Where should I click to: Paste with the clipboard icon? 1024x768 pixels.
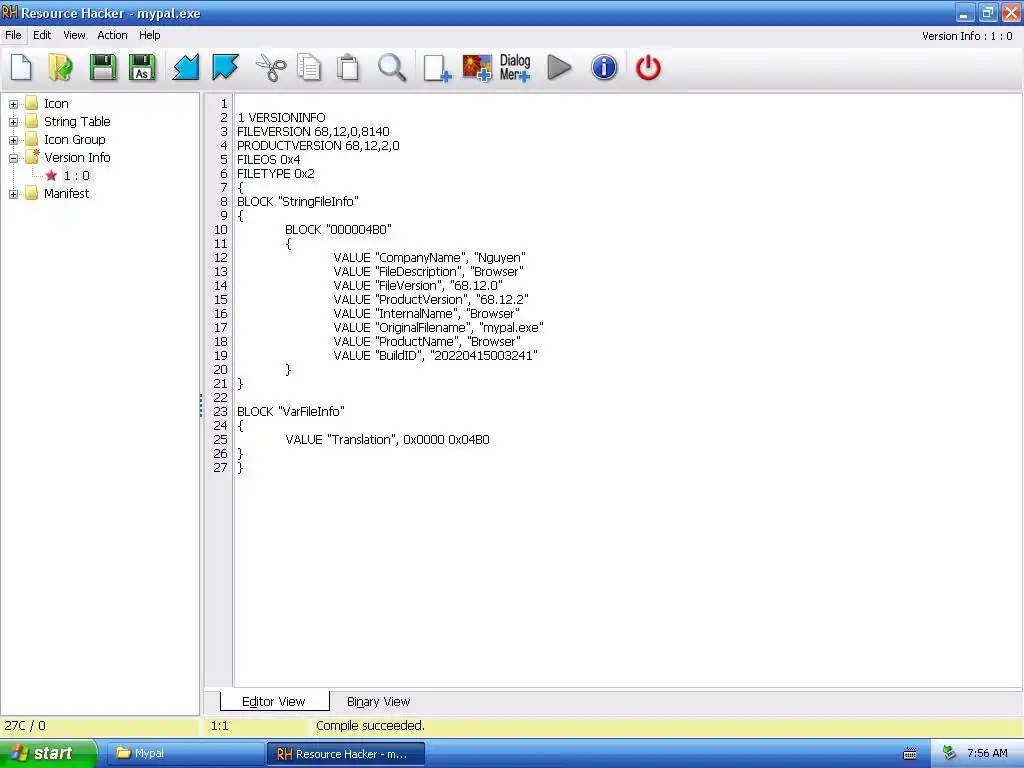348,67
